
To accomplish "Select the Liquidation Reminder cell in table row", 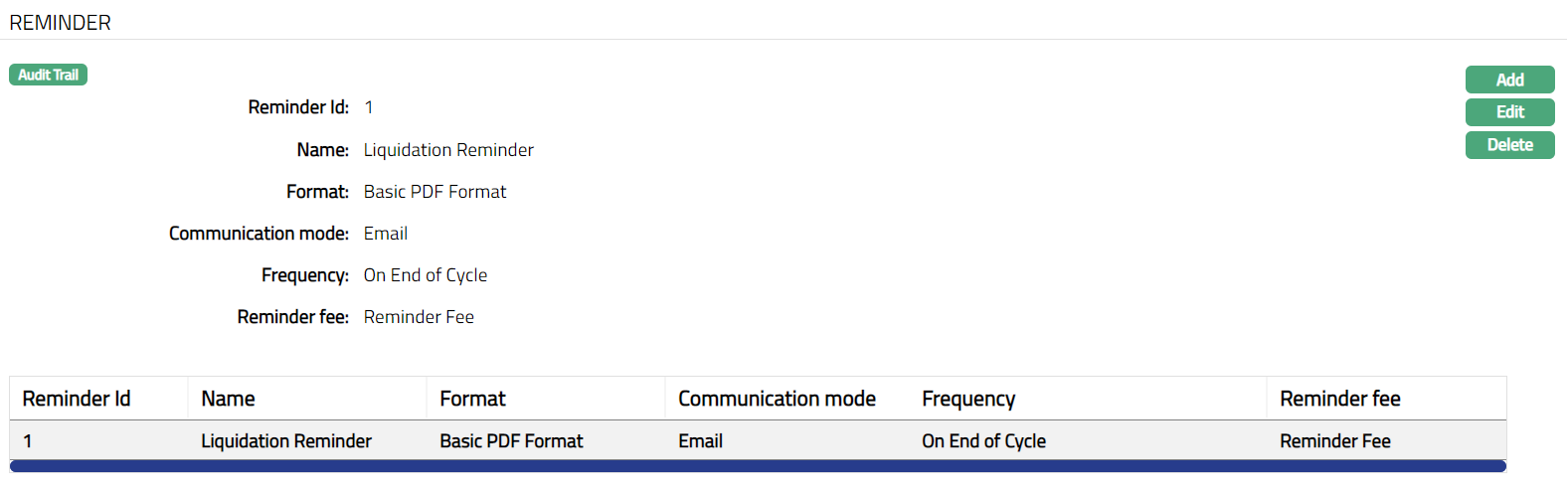I will tap(286, 441).
